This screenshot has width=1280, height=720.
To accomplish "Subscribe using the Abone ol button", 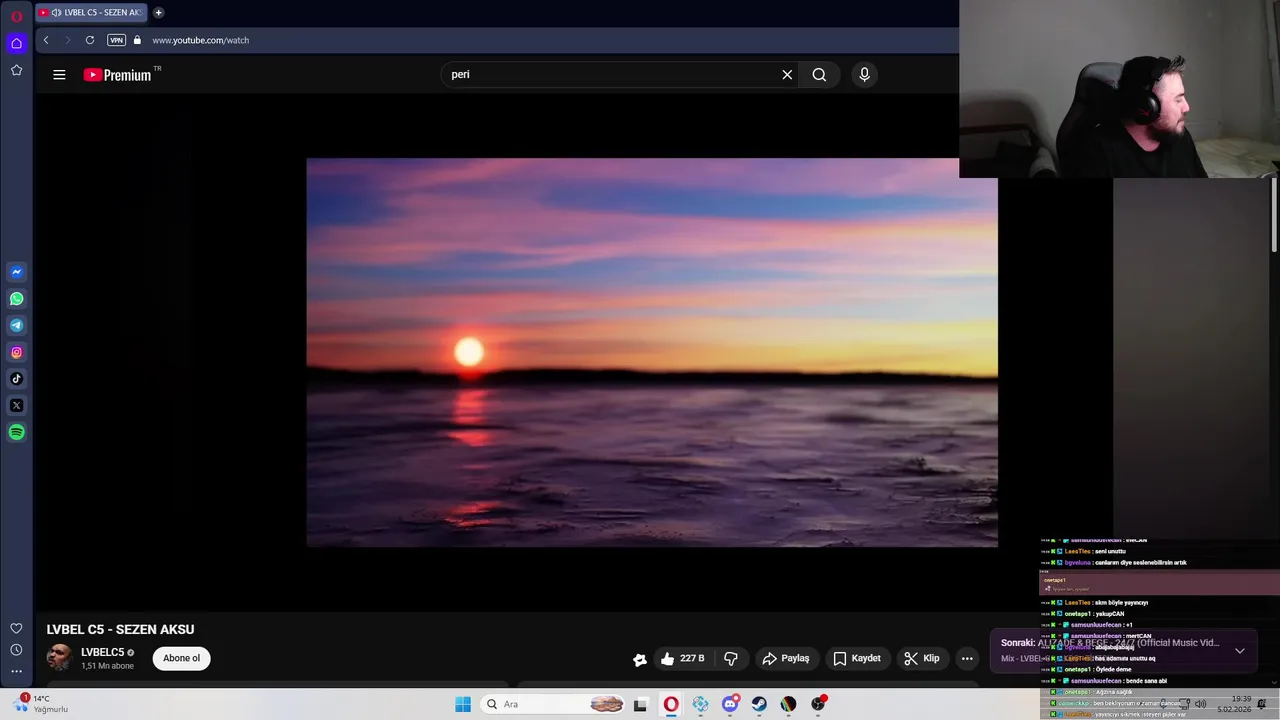I will coord(181,658).
